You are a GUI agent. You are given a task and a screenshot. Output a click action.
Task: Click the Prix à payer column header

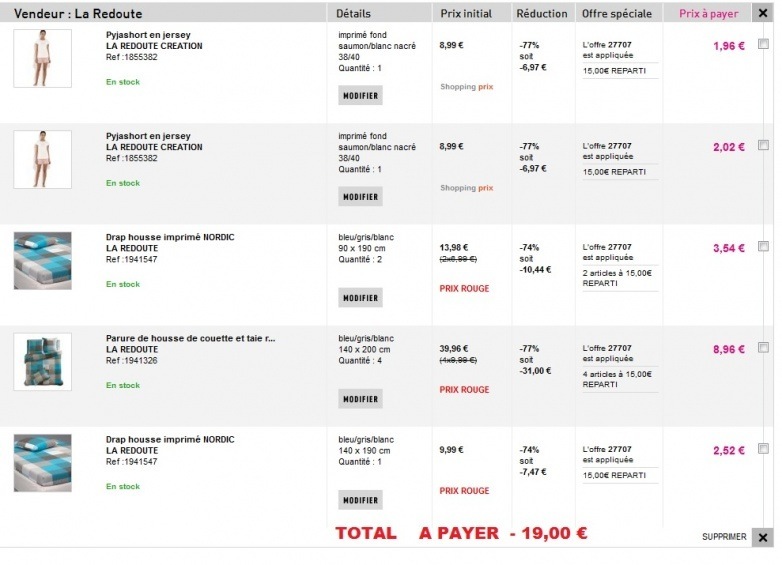click(708, 14)
